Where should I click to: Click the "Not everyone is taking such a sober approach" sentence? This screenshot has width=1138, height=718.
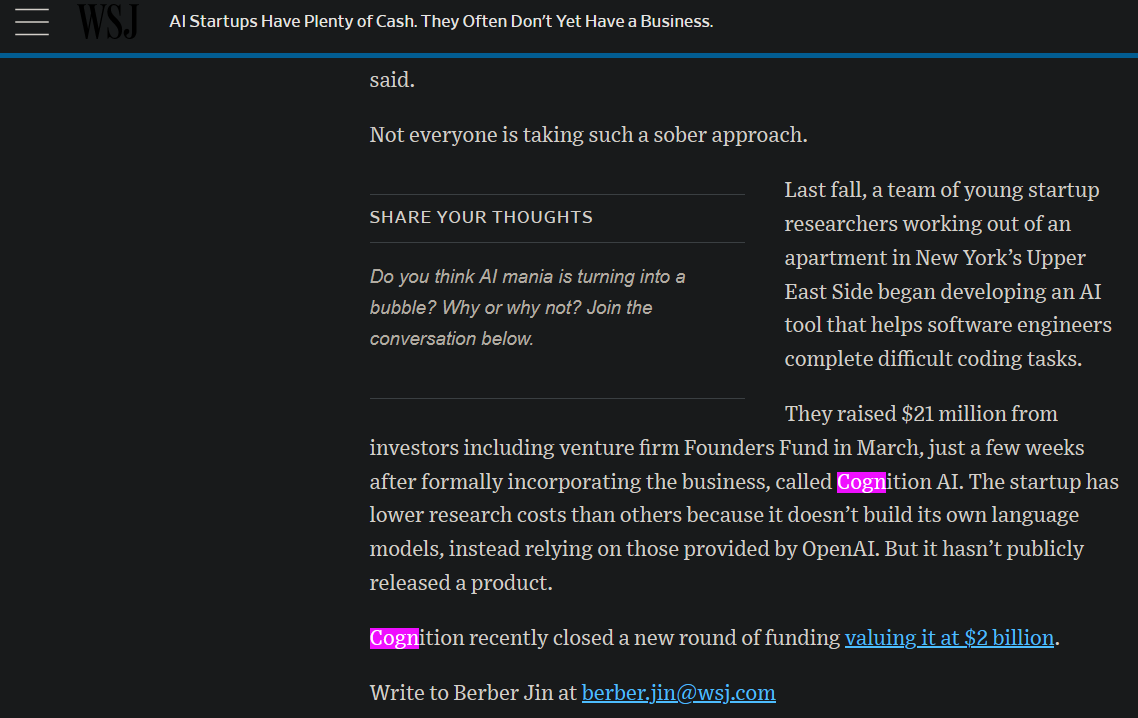point(588,135)
